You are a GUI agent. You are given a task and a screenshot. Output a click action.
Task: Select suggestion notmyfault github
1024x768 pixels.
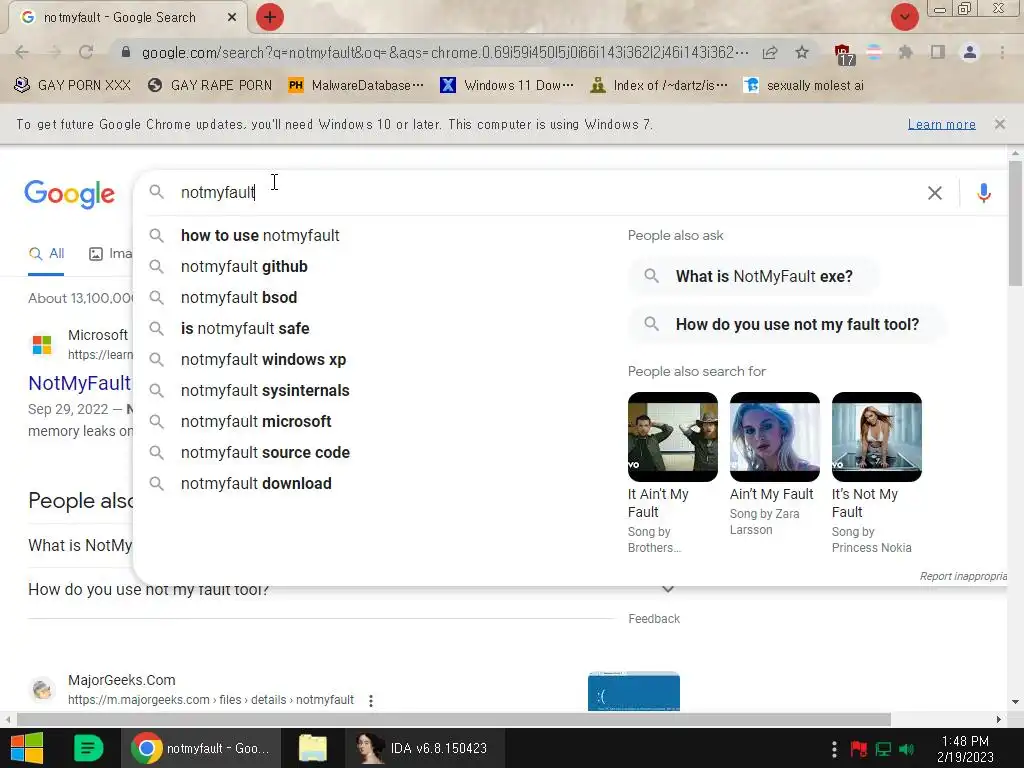pyautogui.click(x=244, y=266)
